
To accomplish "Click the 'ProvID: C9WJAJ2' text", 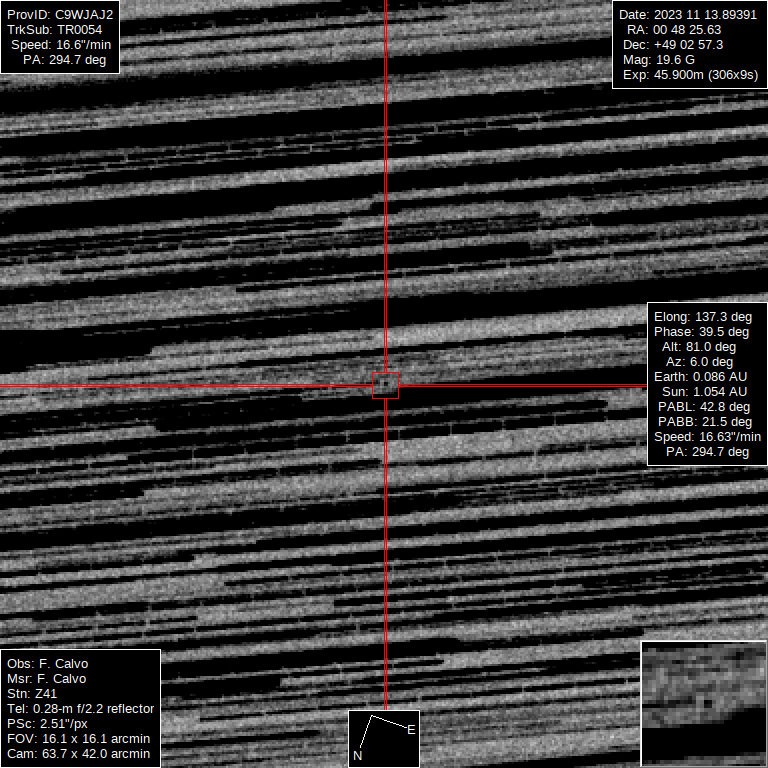I will (x=60, y=15).
